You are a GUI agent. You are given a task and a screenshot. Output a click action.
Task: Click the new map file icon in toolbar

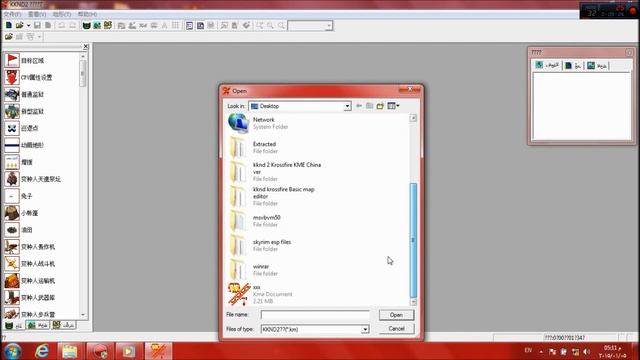9,25
